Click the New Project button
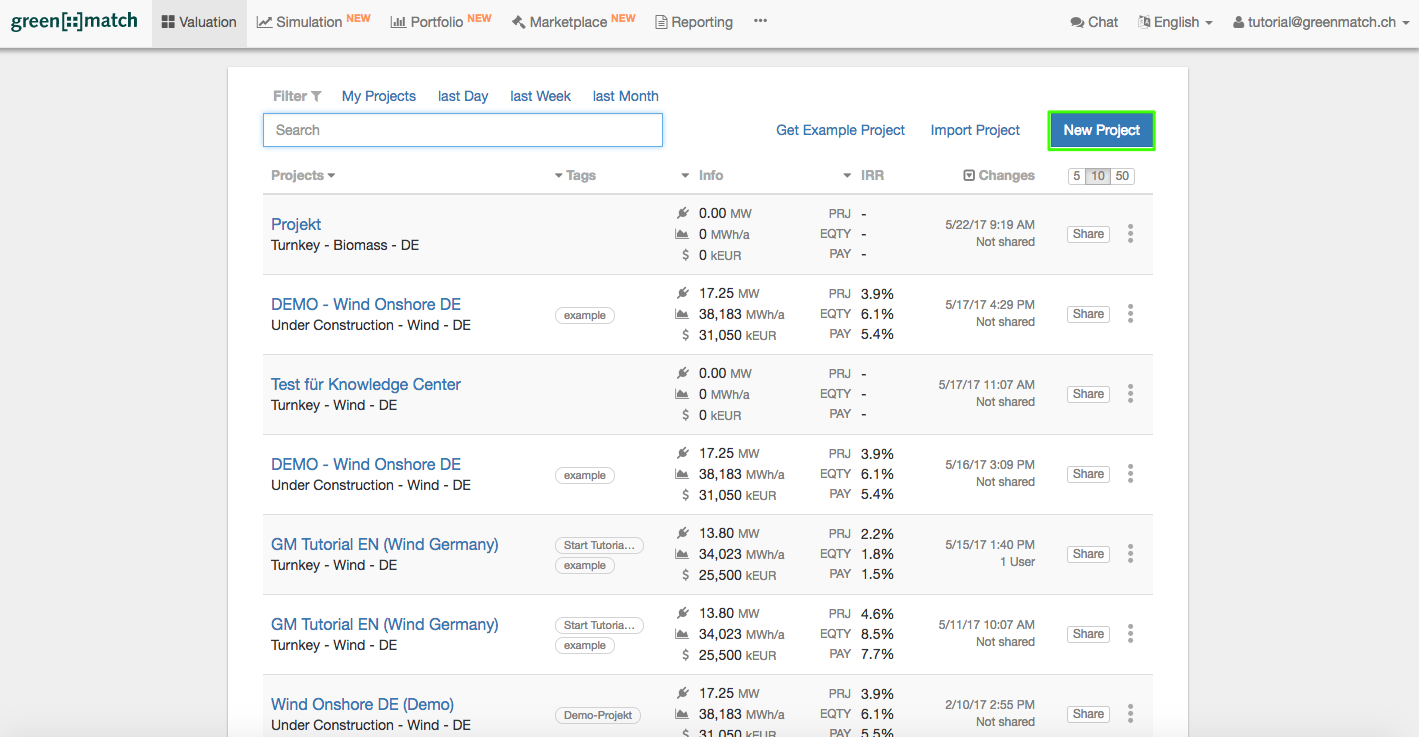1419x737 pixels. click(1101, 130)
